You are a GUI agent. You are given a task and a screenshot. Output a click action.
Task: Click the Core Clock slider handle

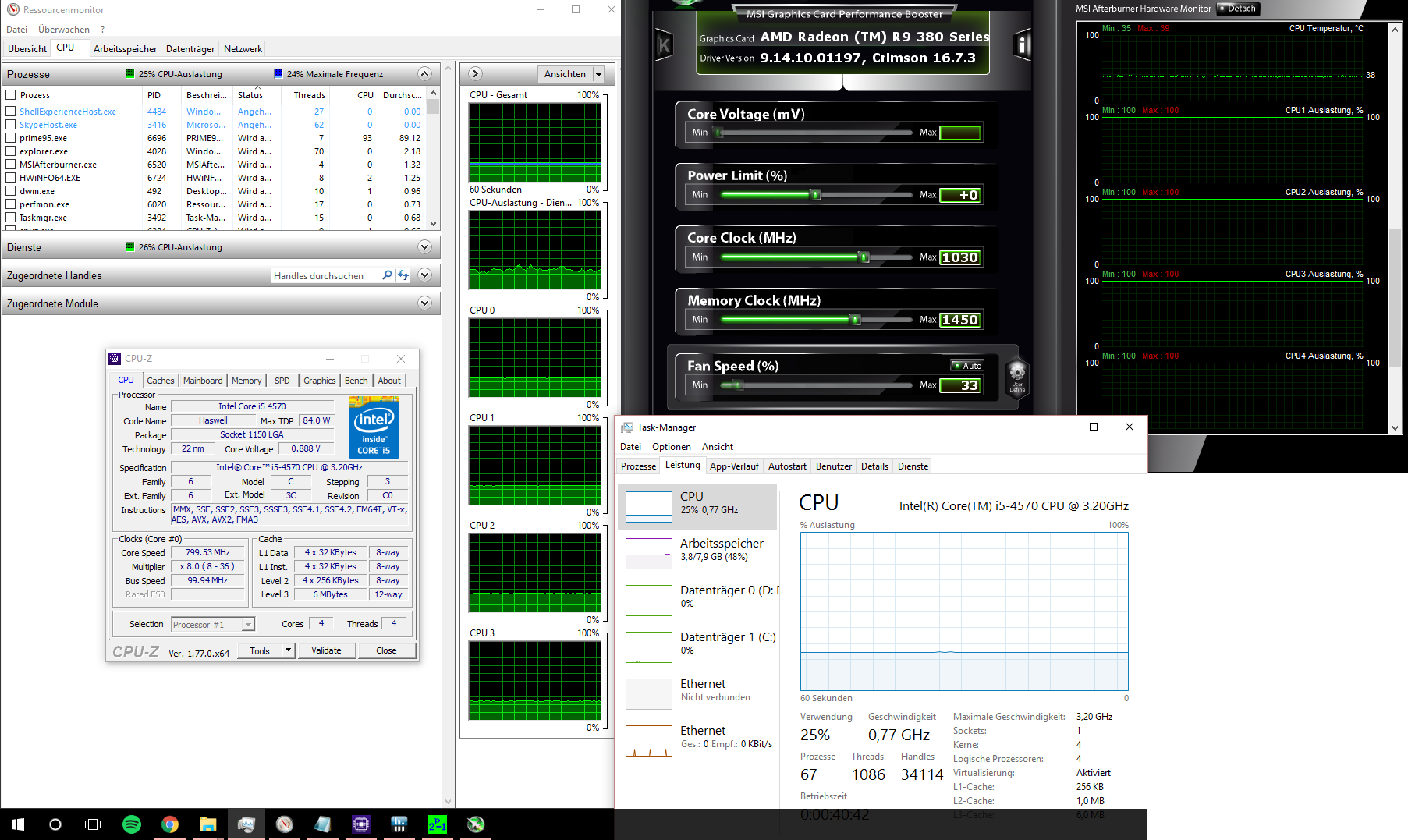pos(864,257)
